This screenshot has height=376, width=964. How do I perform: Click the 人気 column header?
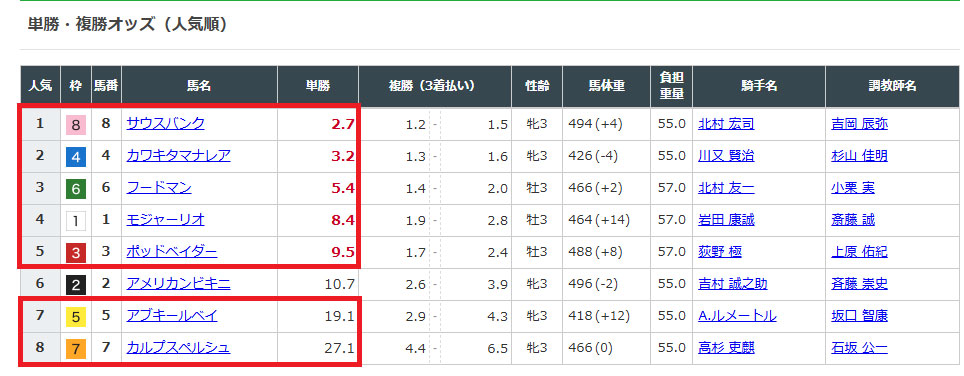point(40,85)
